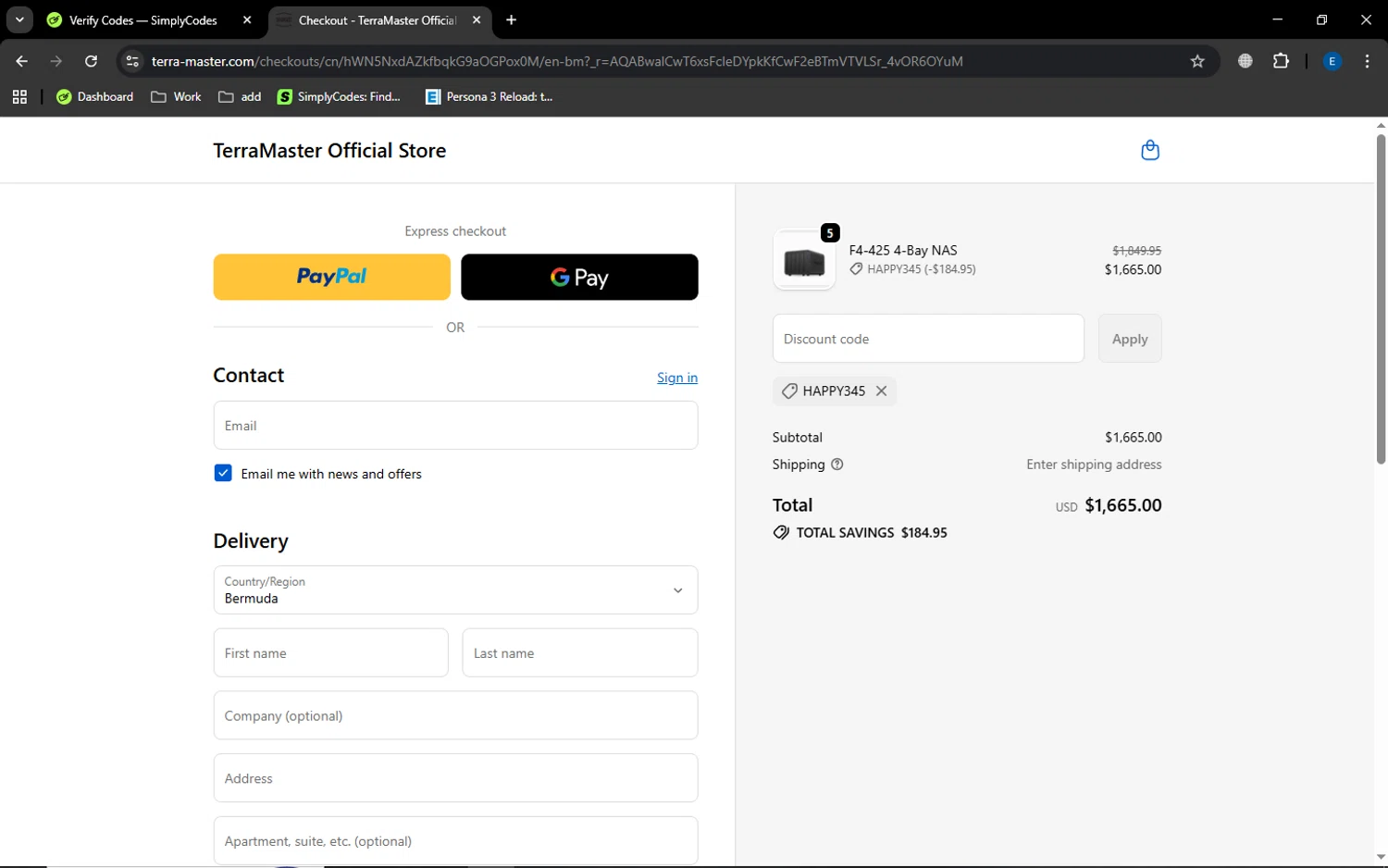
Task: Open the shopping bag cart icon
Action: pos(1150,150)
